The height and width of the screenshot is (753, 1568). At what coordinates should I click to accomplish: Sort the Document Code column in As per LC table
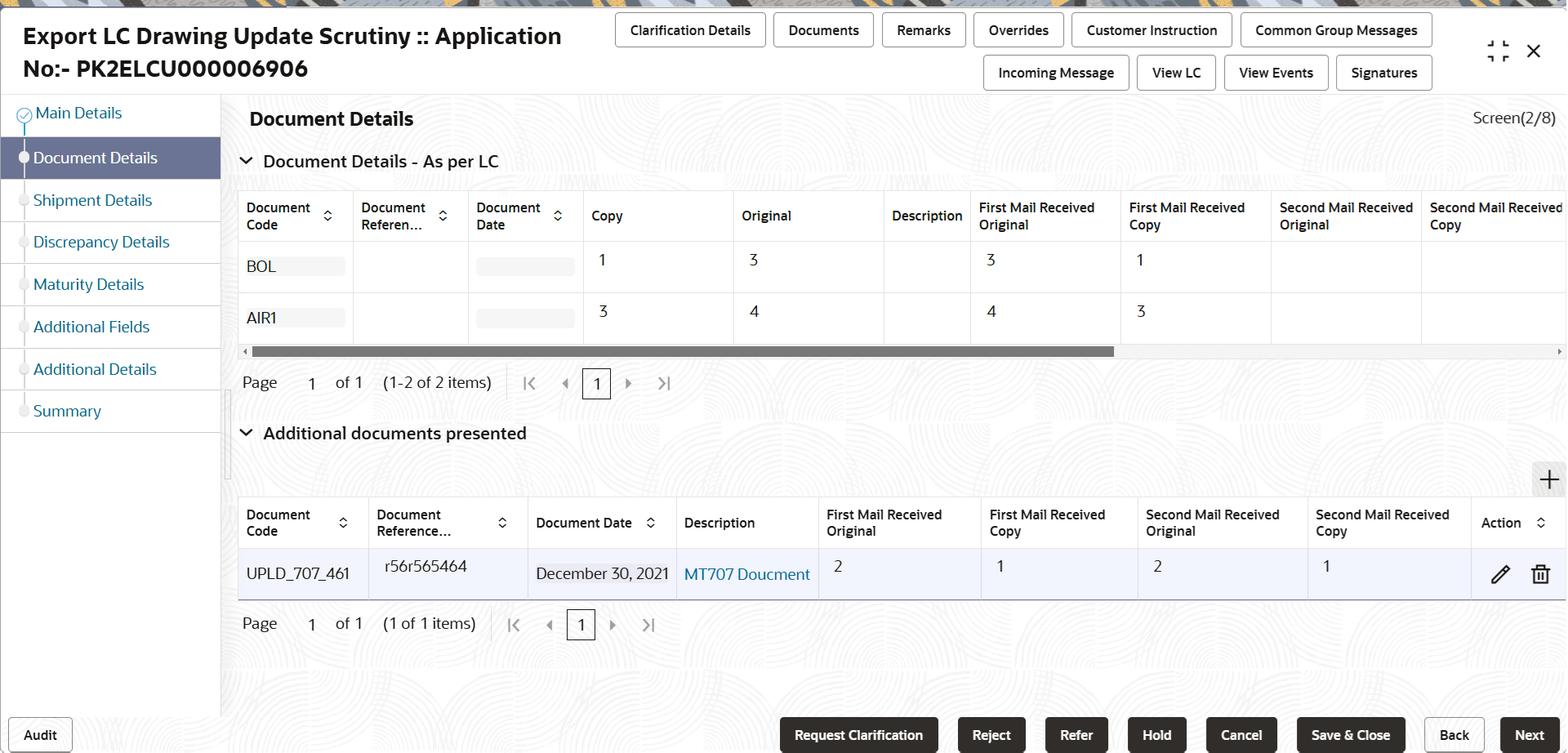[328, 216]
